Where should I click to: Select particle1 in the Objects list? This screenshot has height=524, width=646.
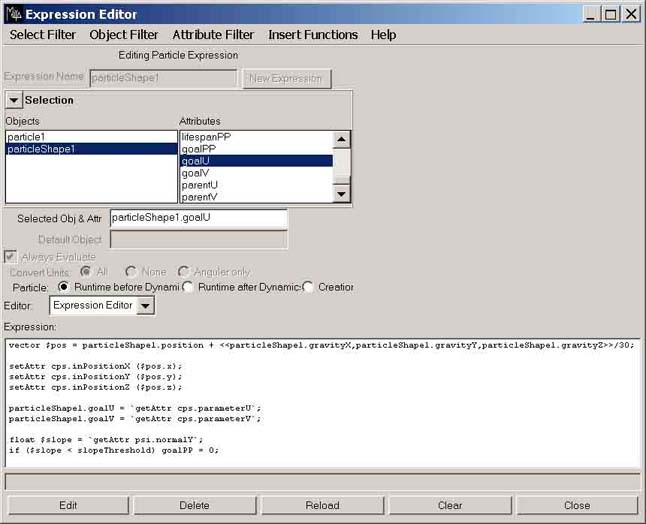(26, 137)
